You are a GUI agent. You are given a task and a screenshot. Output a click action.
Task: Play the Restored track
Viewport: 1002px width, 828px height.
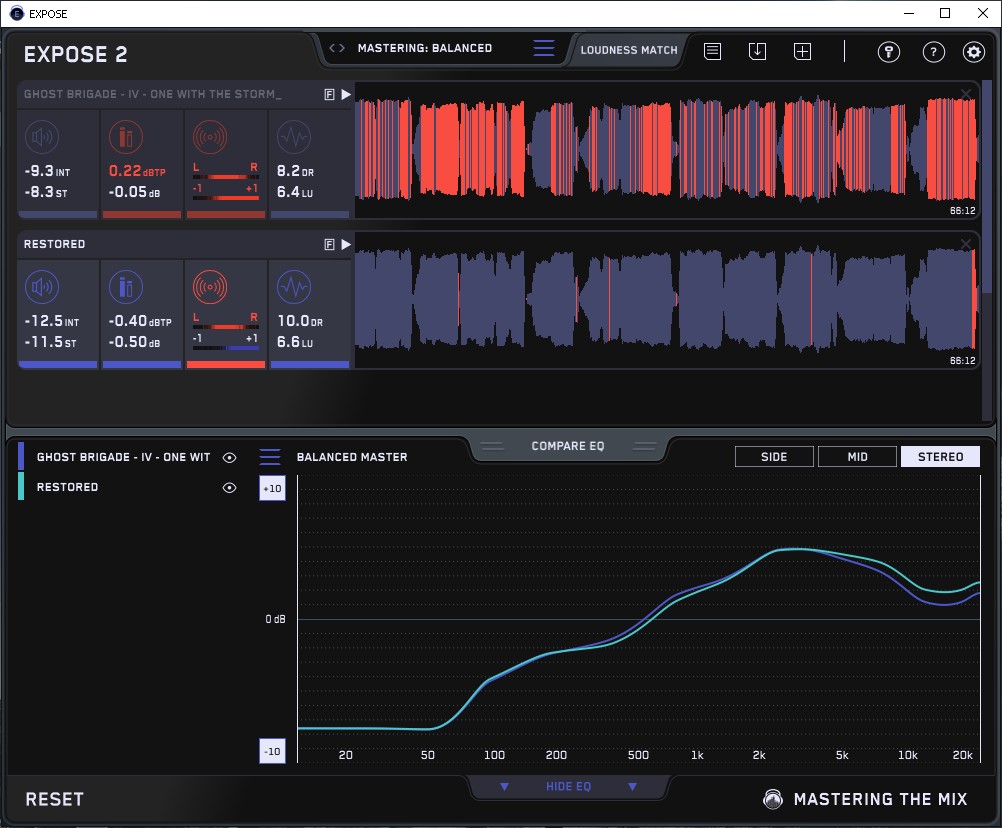(346, 244)
